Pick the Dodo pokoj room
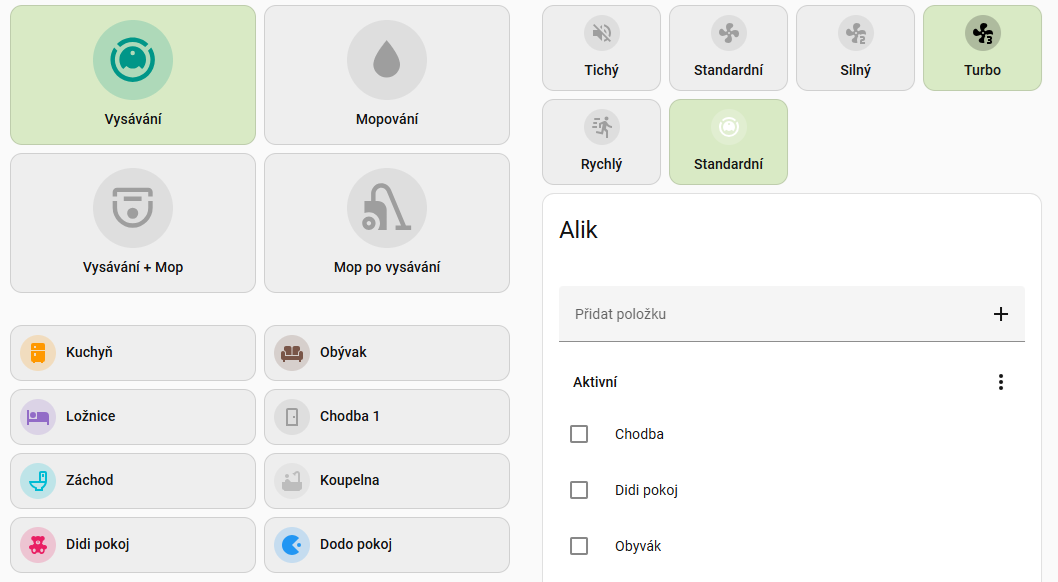1058x582 pixels. pos(387,545)
